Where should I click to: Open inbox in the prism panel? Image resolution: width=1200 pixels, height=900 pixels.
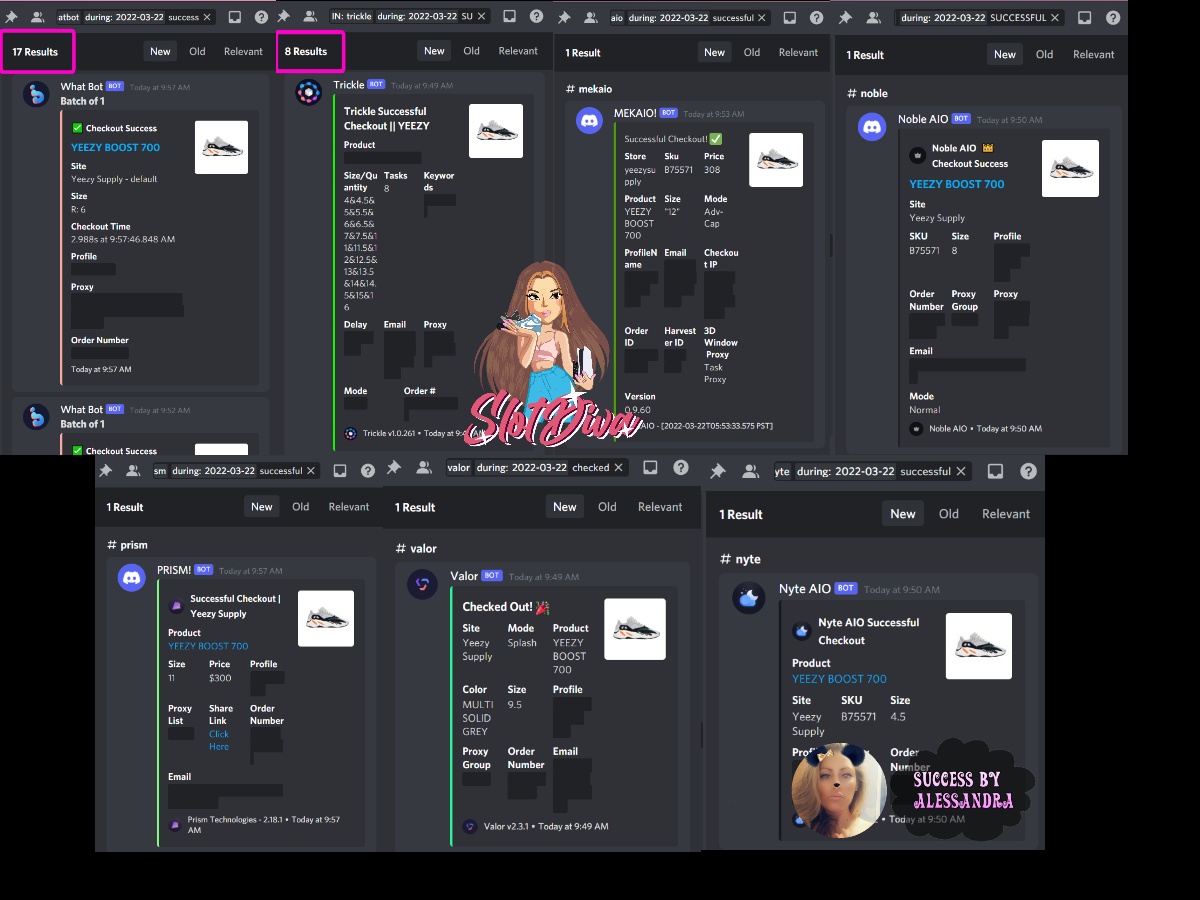coord(340,470)
